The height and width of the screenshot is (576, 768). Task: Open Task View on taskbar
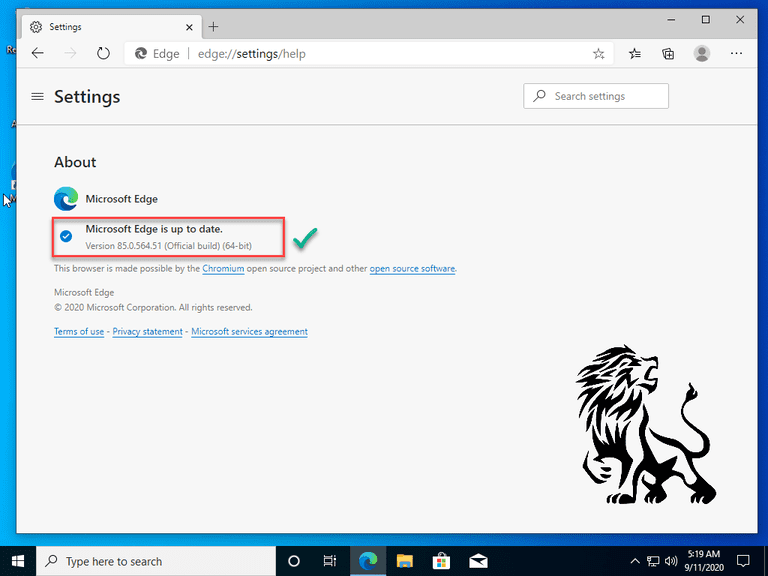[330, 561]
